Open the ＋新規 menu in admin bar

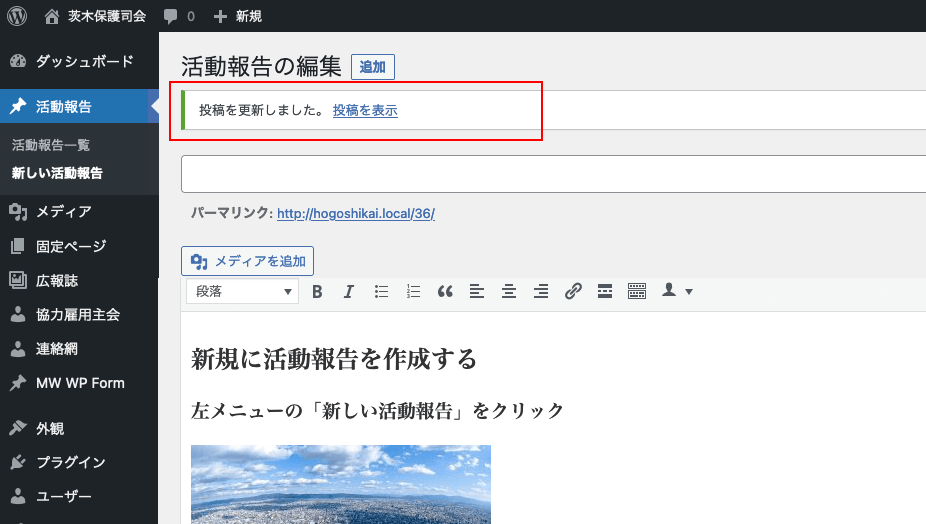click(238, 16)
